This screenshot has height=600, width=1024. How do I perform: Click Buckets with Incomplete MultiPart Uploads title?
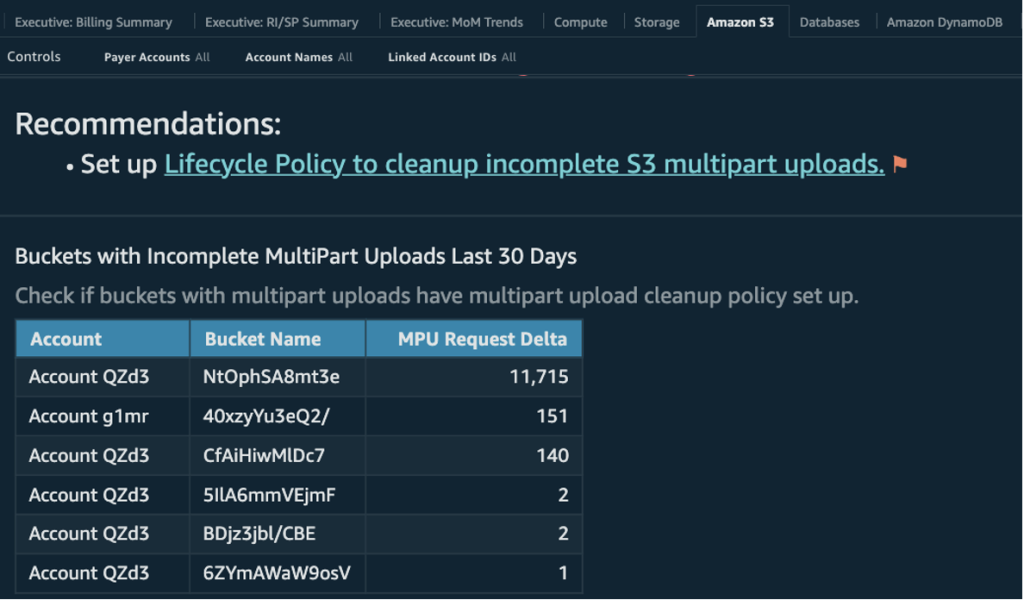tap(296, 256)
